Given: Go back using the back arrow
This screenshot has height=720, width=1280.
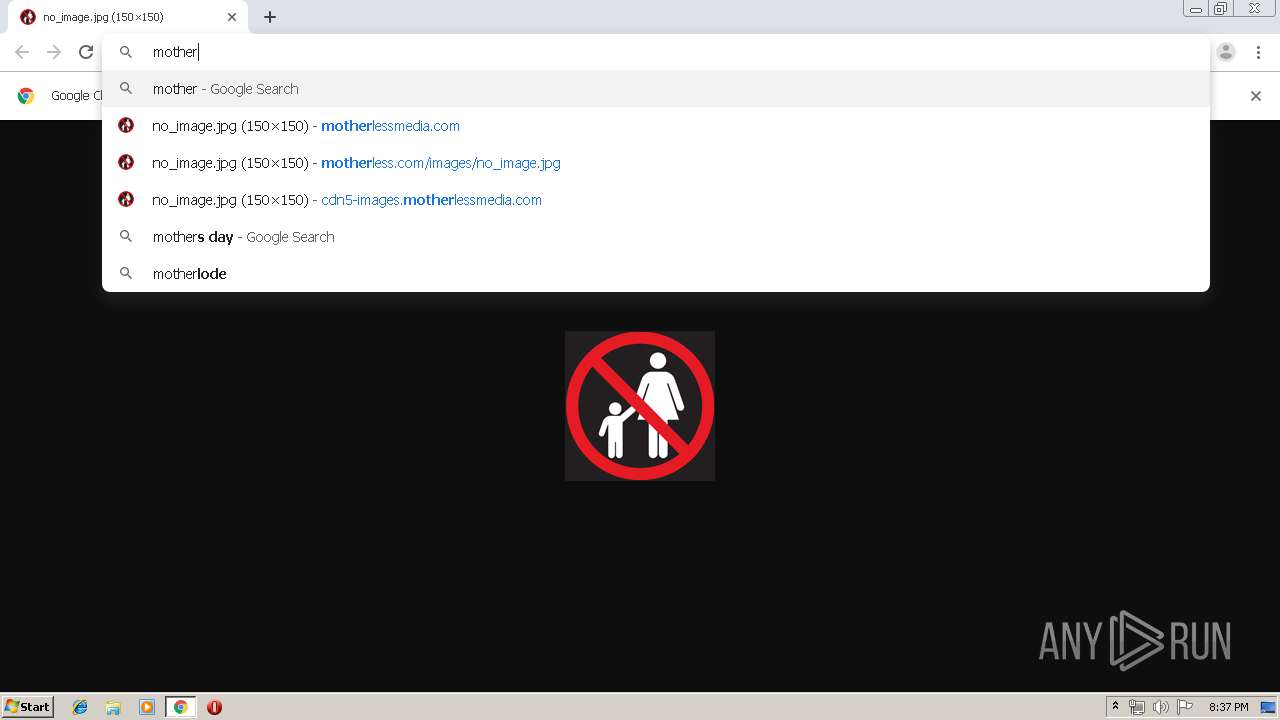Looking at the screenshot, I should click(22, 52).
